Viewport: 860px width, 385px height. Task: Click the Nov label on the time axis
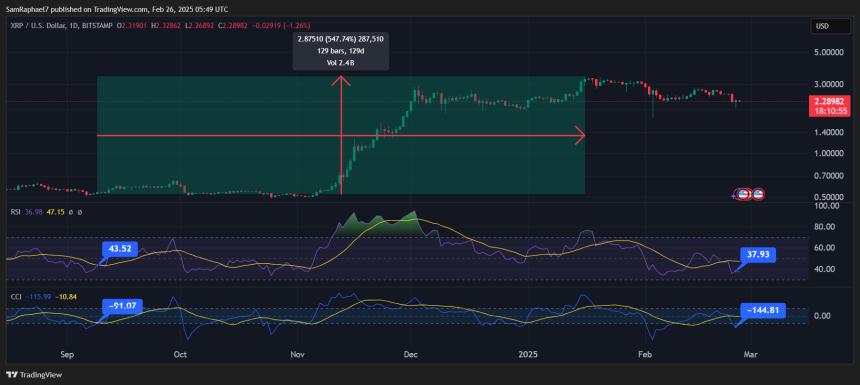[297, 354]
